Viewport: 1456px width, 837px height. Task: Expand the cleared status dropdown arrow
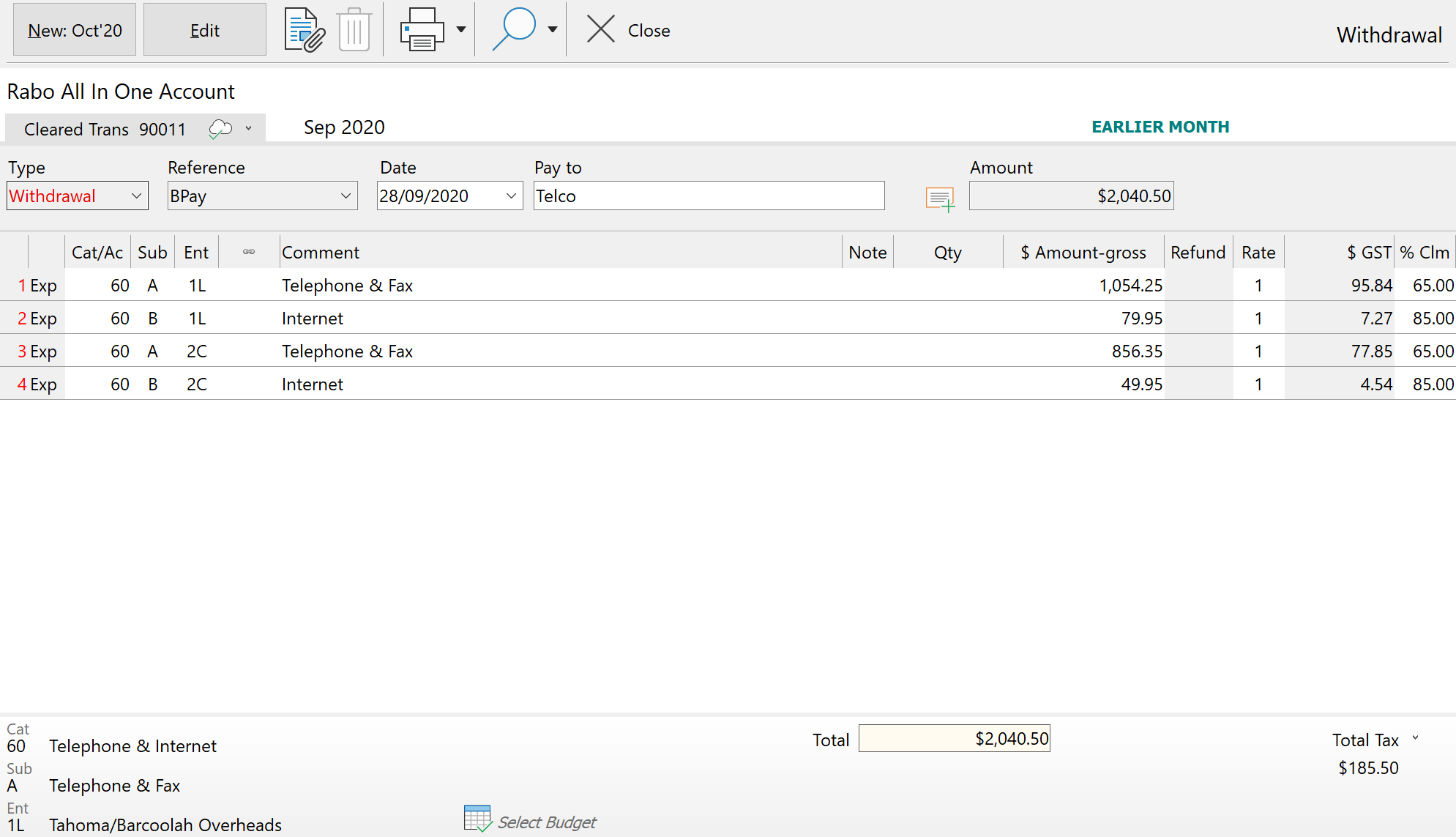[249, 128]
